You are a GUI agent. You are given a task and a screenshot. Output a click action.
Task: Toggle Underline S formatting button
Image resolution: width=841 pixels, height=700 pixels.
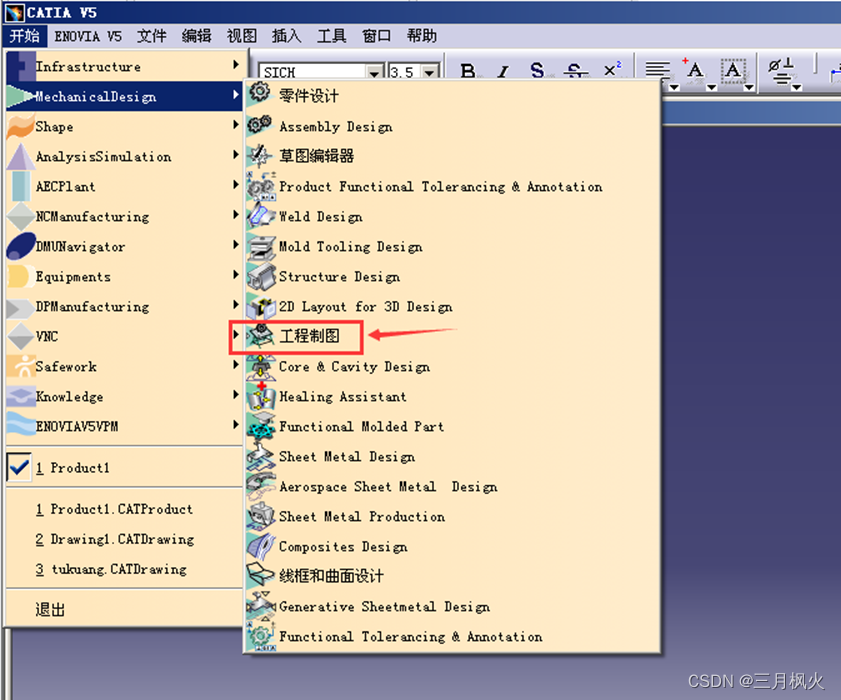coord(537,70)
